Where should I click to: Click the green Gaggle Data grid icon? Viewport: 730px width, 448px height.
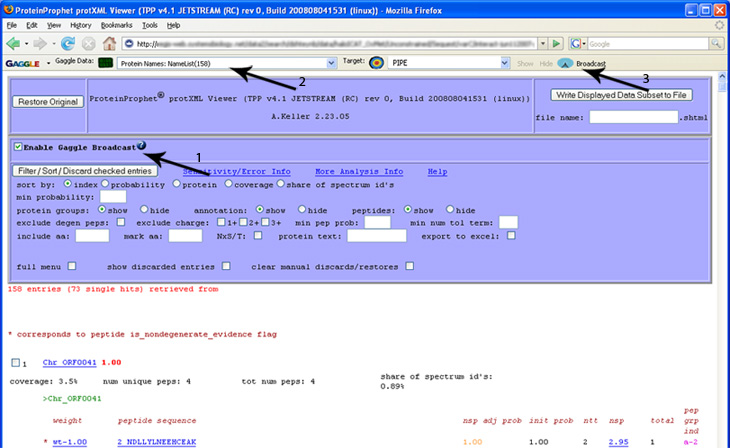[106, 63]
